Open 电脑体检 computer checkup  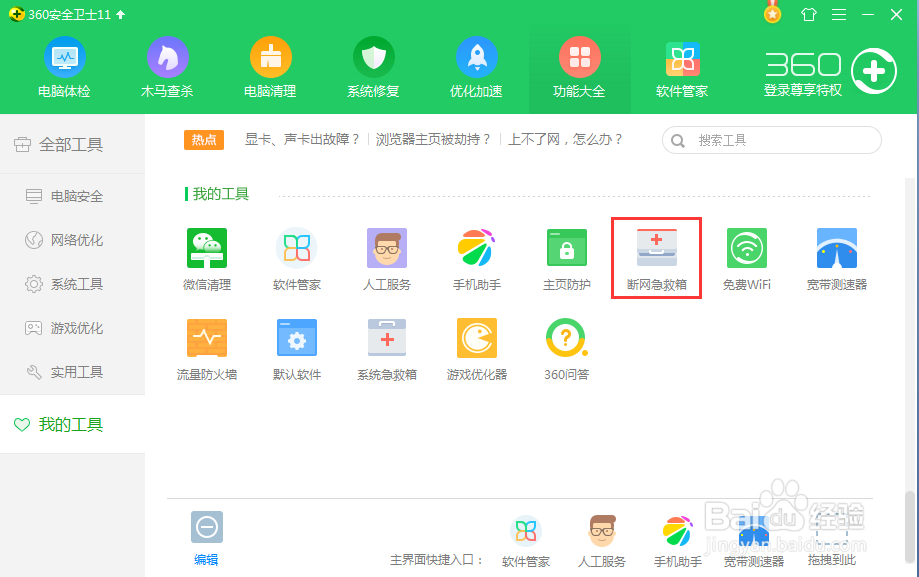pyautogui.click(x=64, y=67)
